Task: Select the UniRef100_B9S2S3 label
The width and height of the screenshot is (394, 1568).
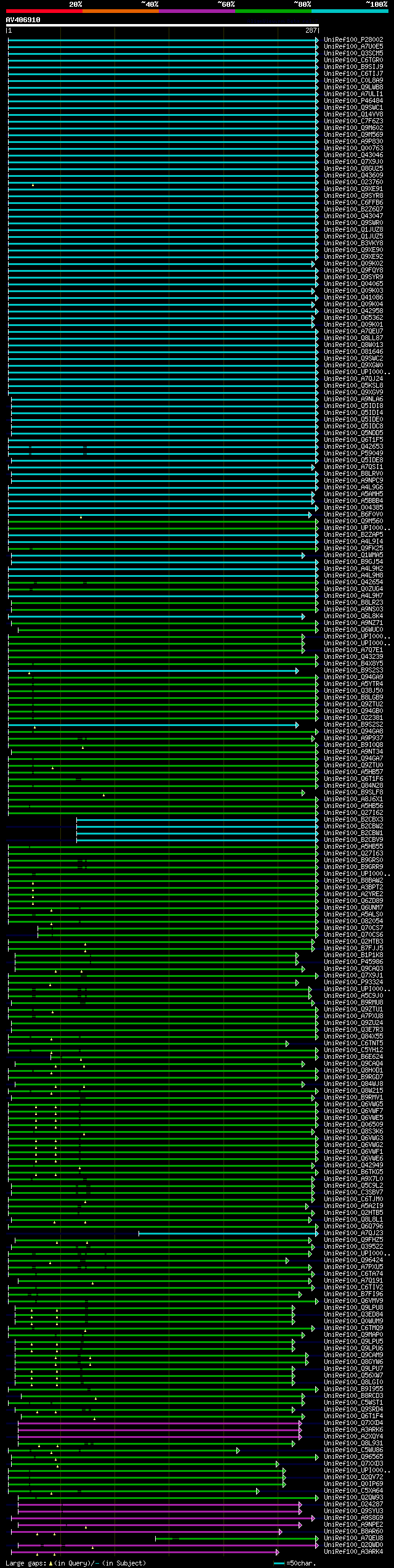Action: point(353,671)
